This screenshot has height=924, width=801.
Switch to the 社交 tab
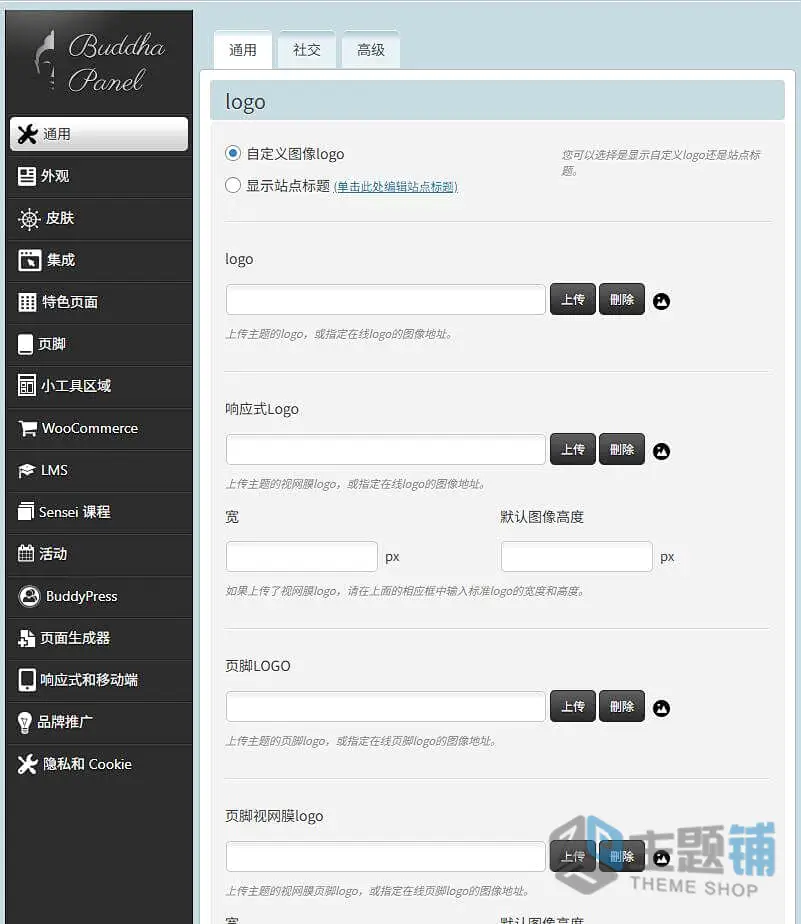(306, 50)
